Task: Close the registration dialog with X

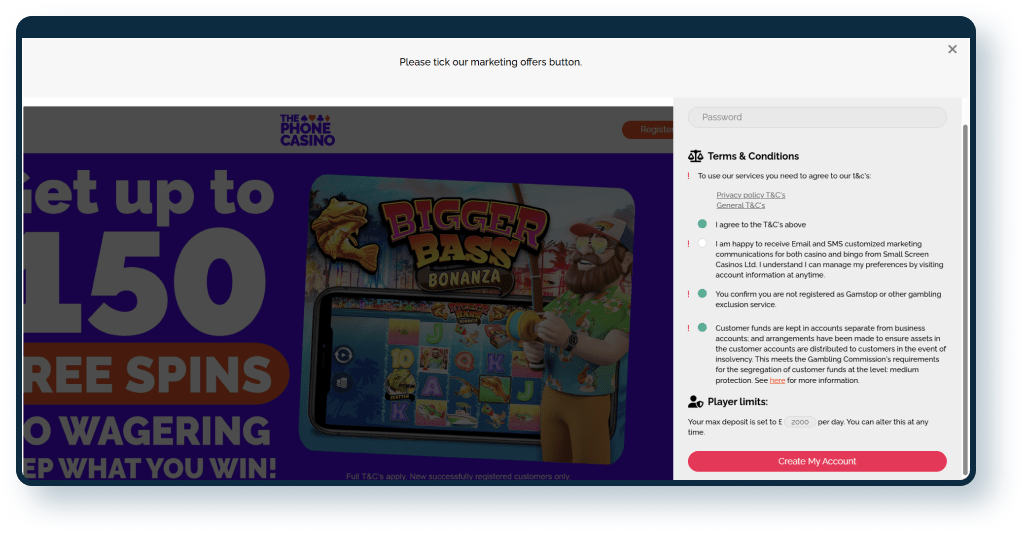Action: (x=952, y=49)
